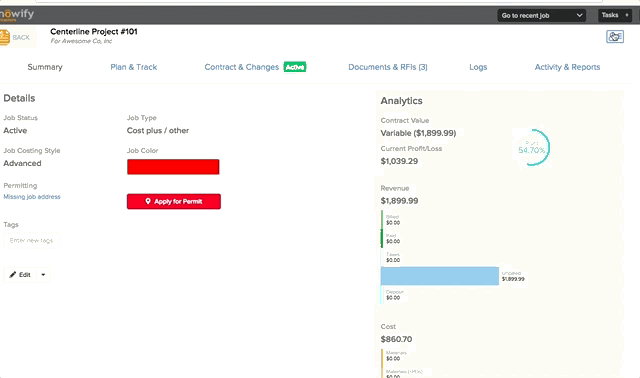The height and width of the screenshot is (378, 640).
Task: Click the blue Unbilled revenue bar
Action: tap(440, 276)
